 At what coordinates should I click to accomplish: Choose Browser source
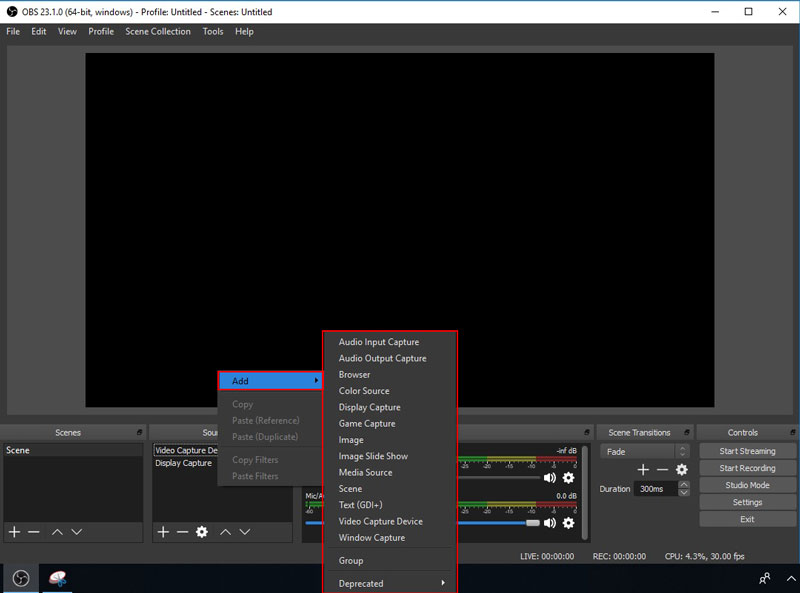click(x=390, y=375)
